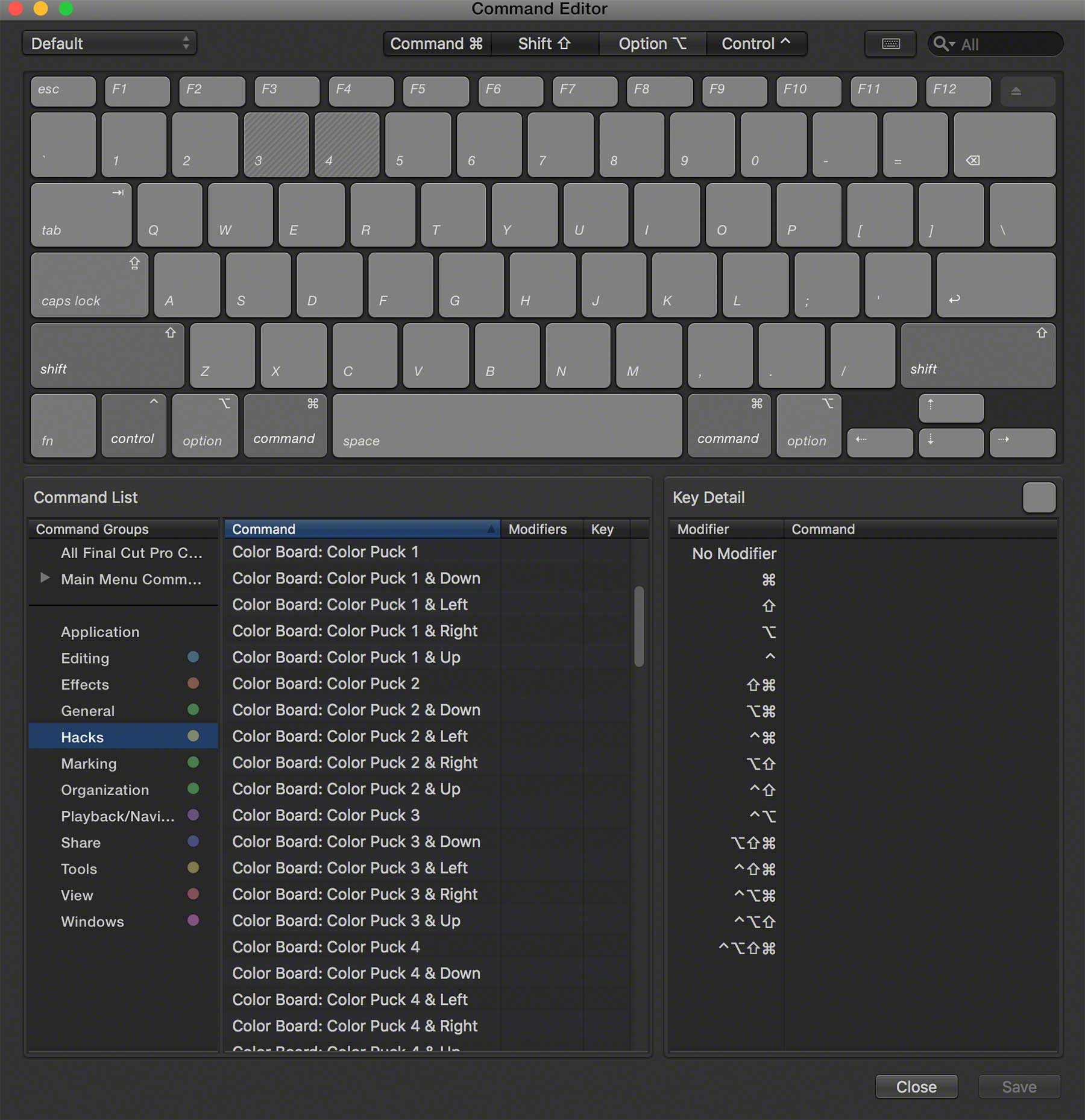Viewport: 1085px width, 1120px height.
Task: Select the Editing command group
Action: tap(123, 658)
